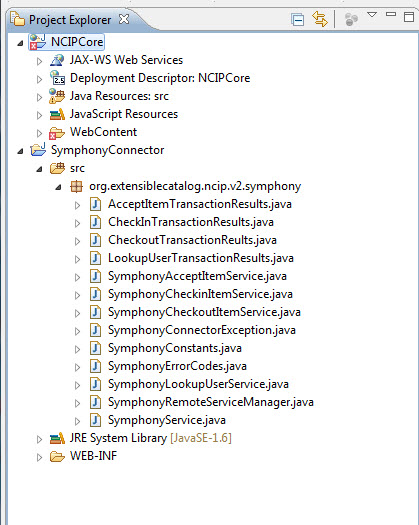Screen dimensions: 419x525
Task: Click the SymphonyConstants.java file icon
Action: [95, 348]
